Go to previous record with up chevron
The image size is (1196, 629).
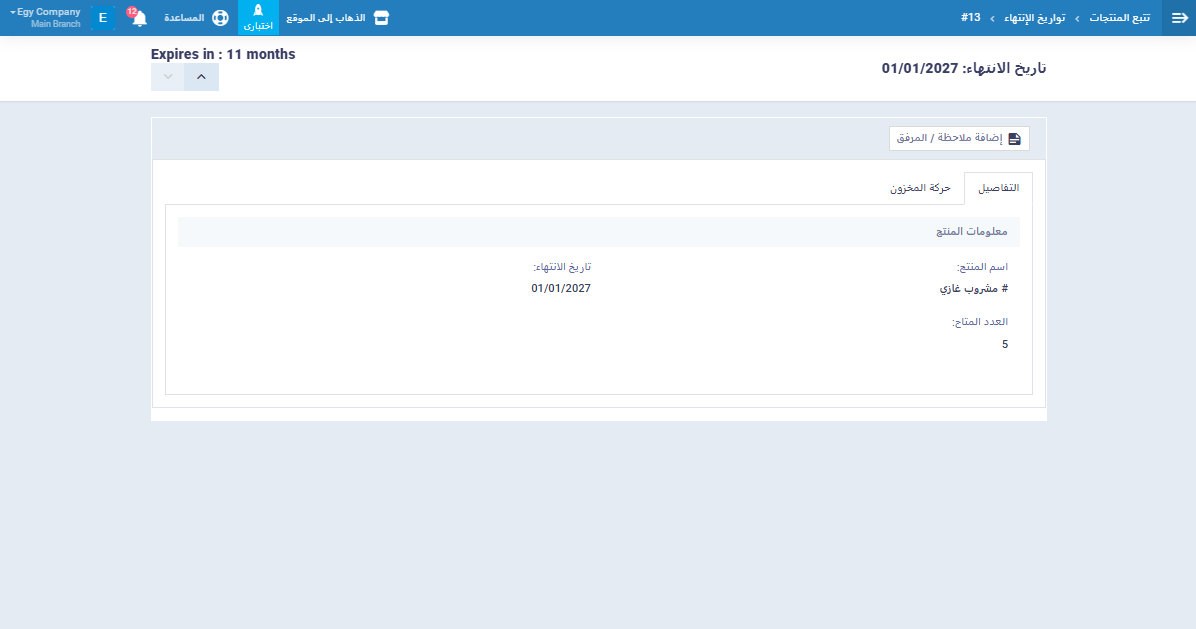(x=201, y=77)
